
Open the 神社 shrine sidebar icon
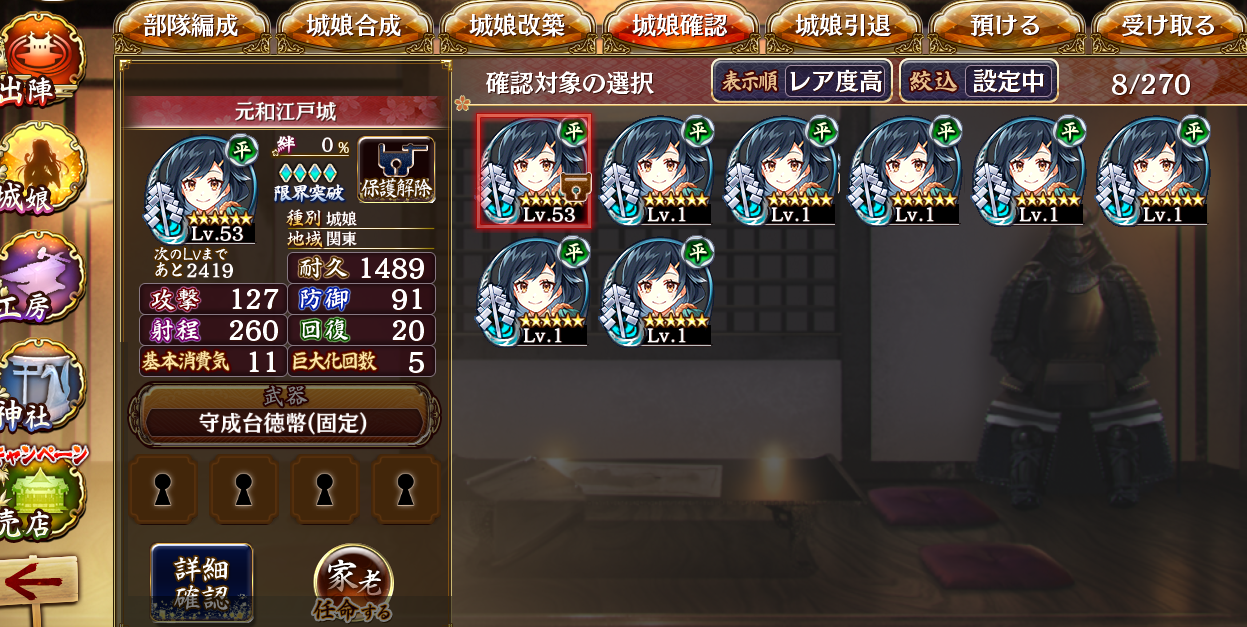[40, 388]
